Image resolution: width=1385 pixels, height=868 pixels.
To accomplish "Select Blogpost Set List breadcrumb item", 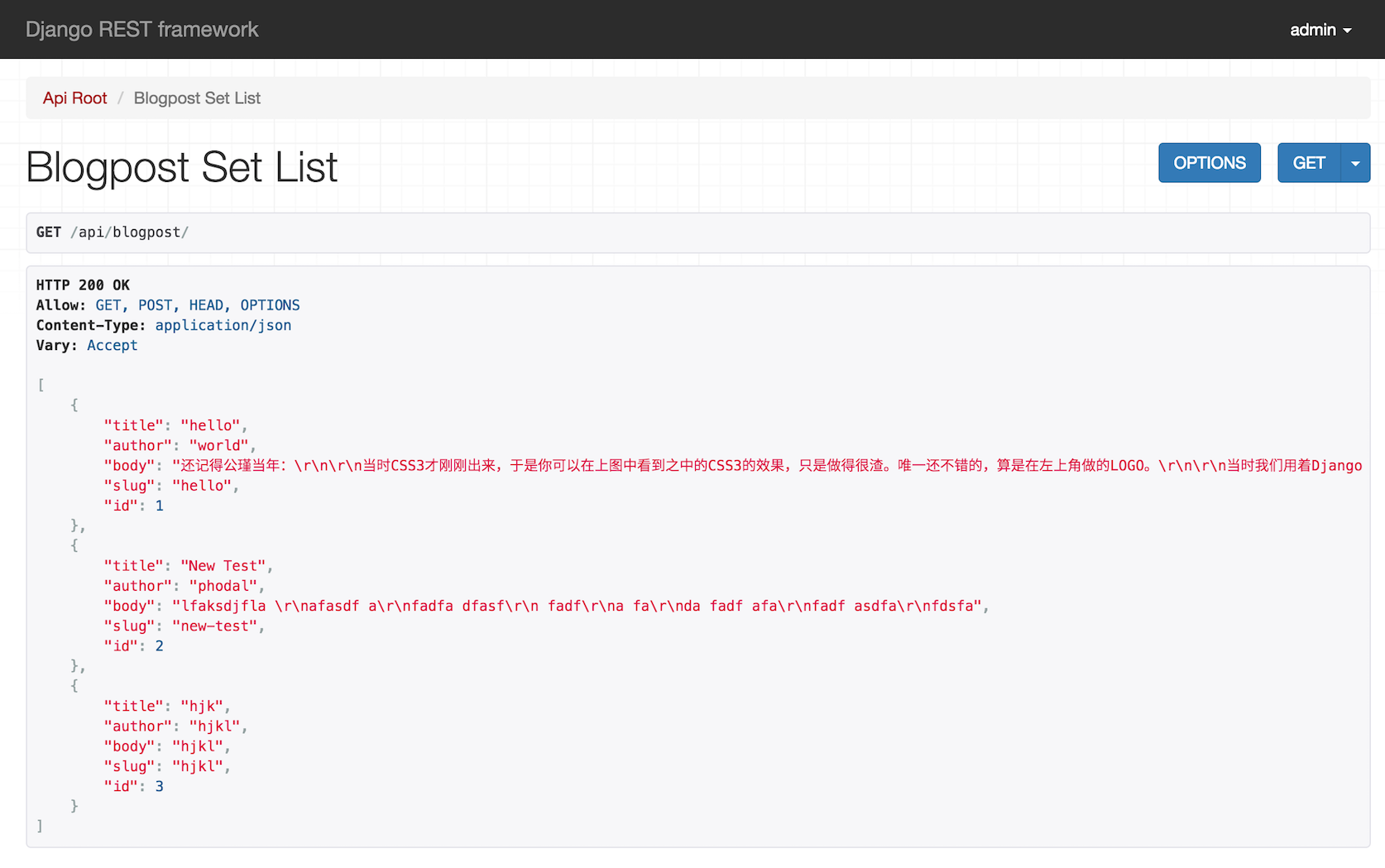I will coord(197,98).
